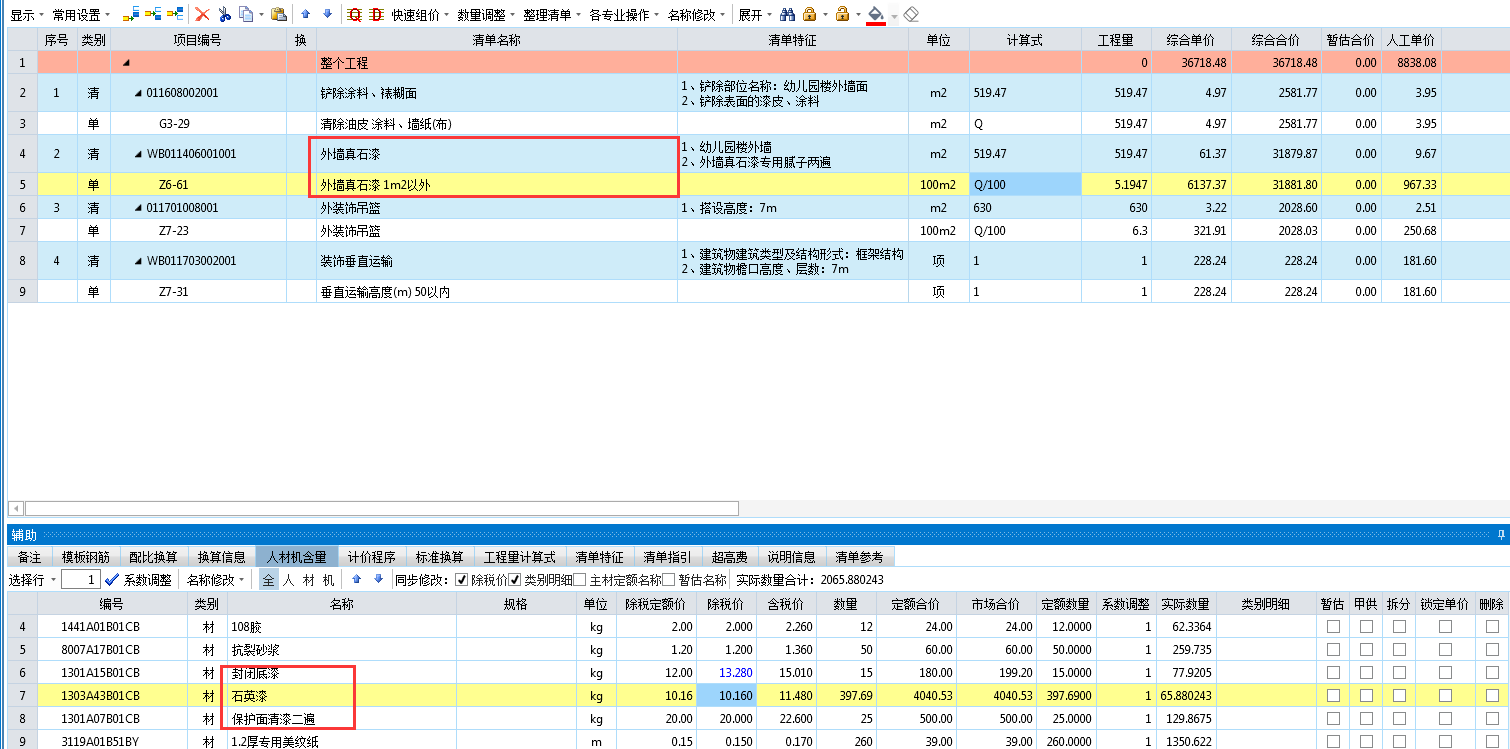Viewport: 1510px width, 749px height.
Task: Click the top toolbar move-up arrow
Action: point(306,15)
